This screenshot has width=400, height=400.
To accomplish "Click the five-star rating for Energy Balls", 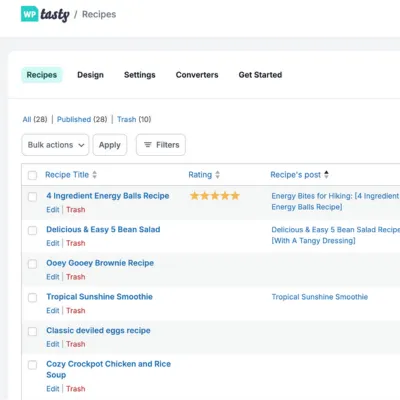I will click(215, 196).
